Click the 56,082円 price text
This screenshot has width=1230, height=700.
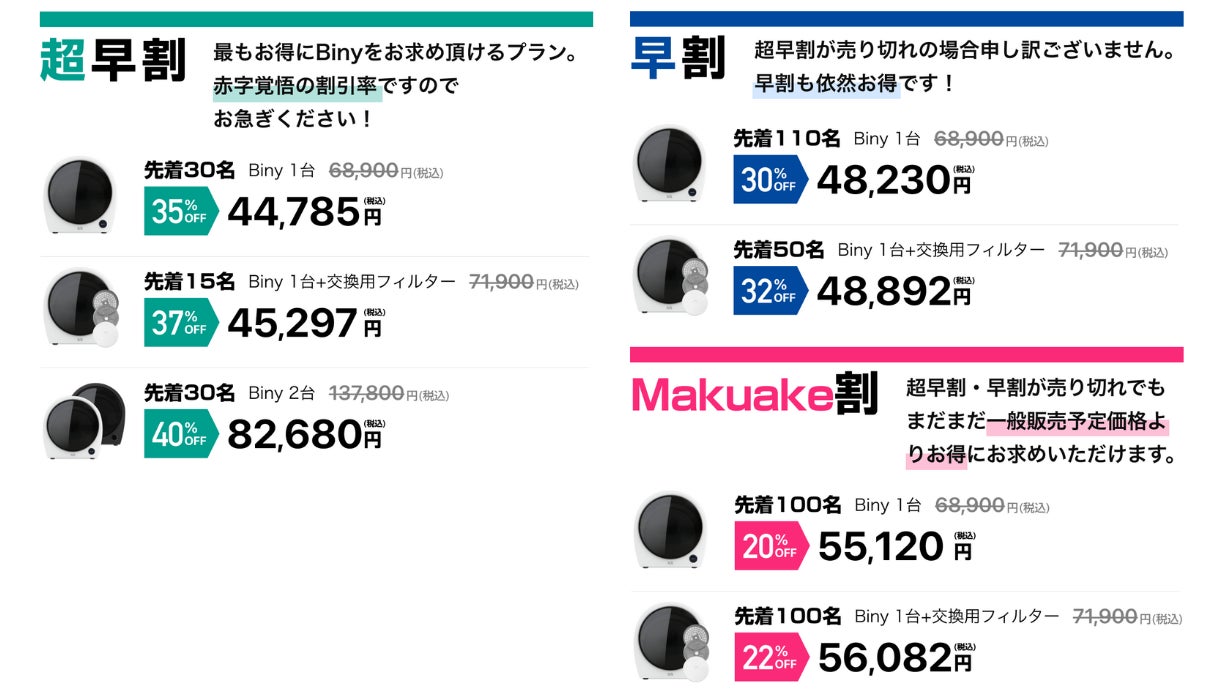(x=895, y=658)
